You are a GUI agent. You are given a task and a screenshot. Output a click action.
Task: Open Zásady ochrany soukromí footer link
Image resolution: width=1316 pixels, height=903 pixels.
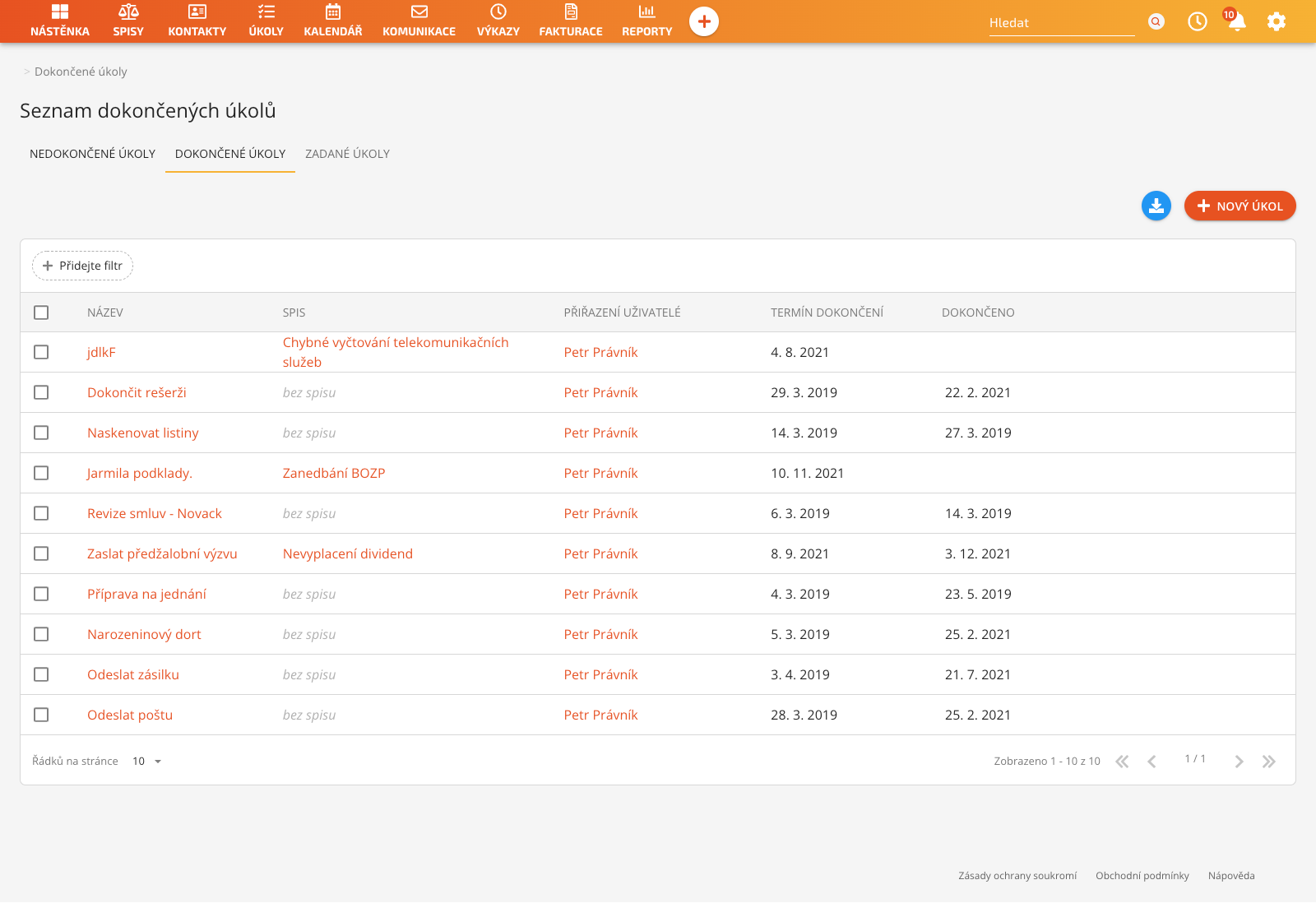tap(1017, 876)
